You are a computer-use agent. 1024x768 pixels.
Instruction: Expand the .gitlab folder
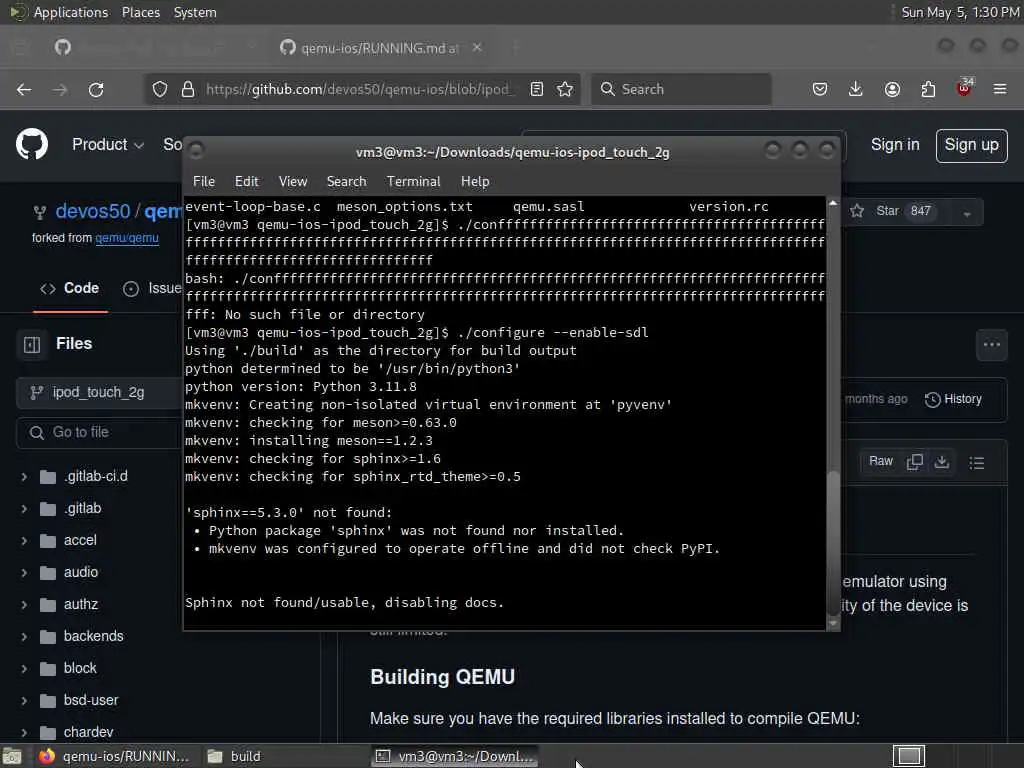(x=24, y=509)
